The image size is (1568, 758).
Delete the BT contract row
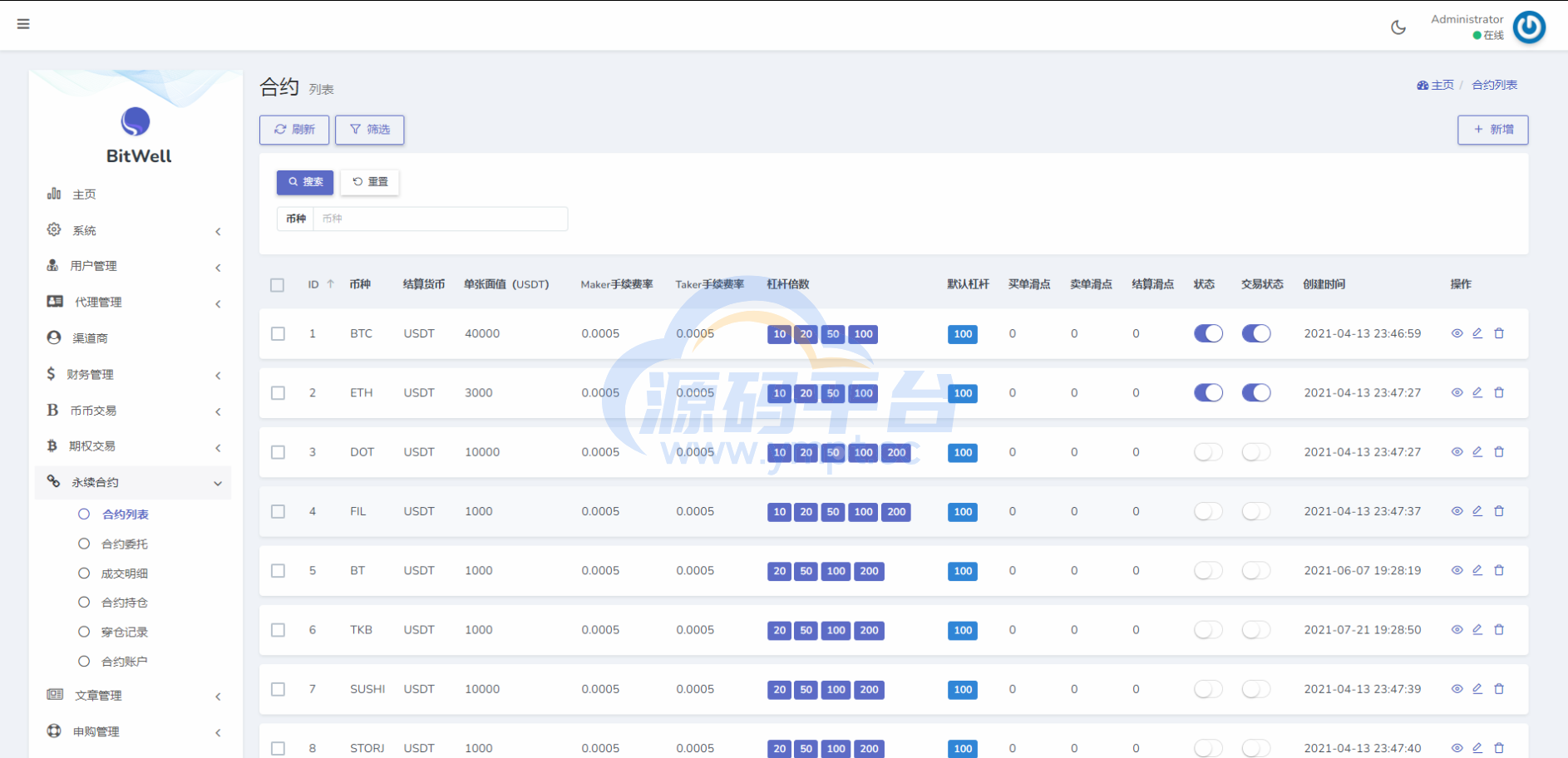pyautogui.click(x=1499, y=570)
